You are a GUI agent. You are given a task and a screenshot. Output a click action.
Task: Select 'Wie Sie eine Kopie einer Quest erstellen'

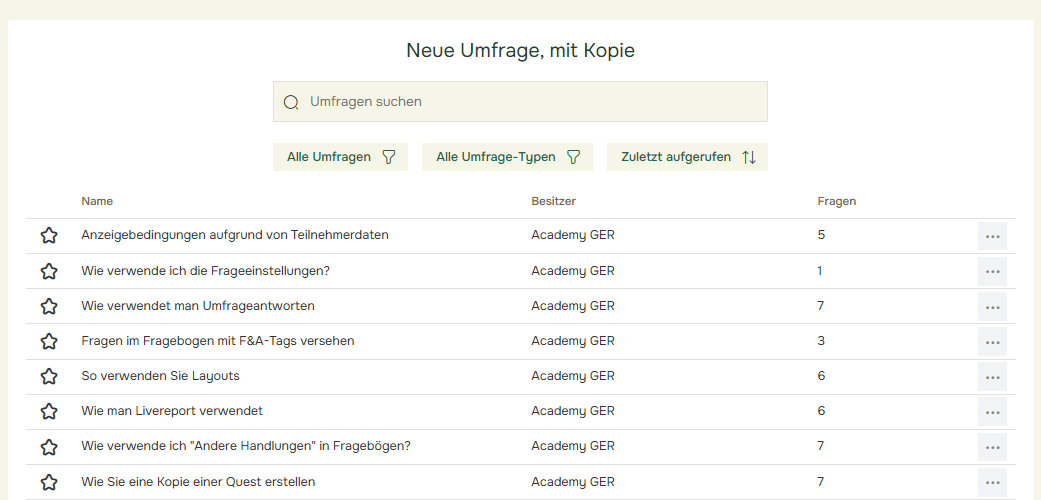pos(198,481)
